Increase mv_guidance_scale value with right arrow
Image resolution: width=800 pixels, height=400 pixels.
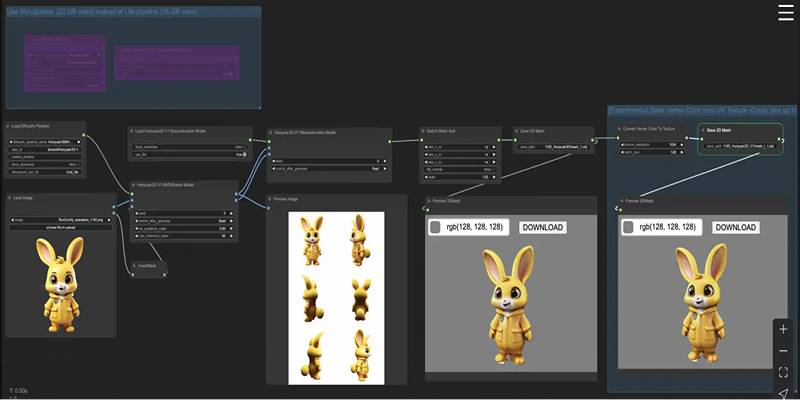click(x=231, y=229)
